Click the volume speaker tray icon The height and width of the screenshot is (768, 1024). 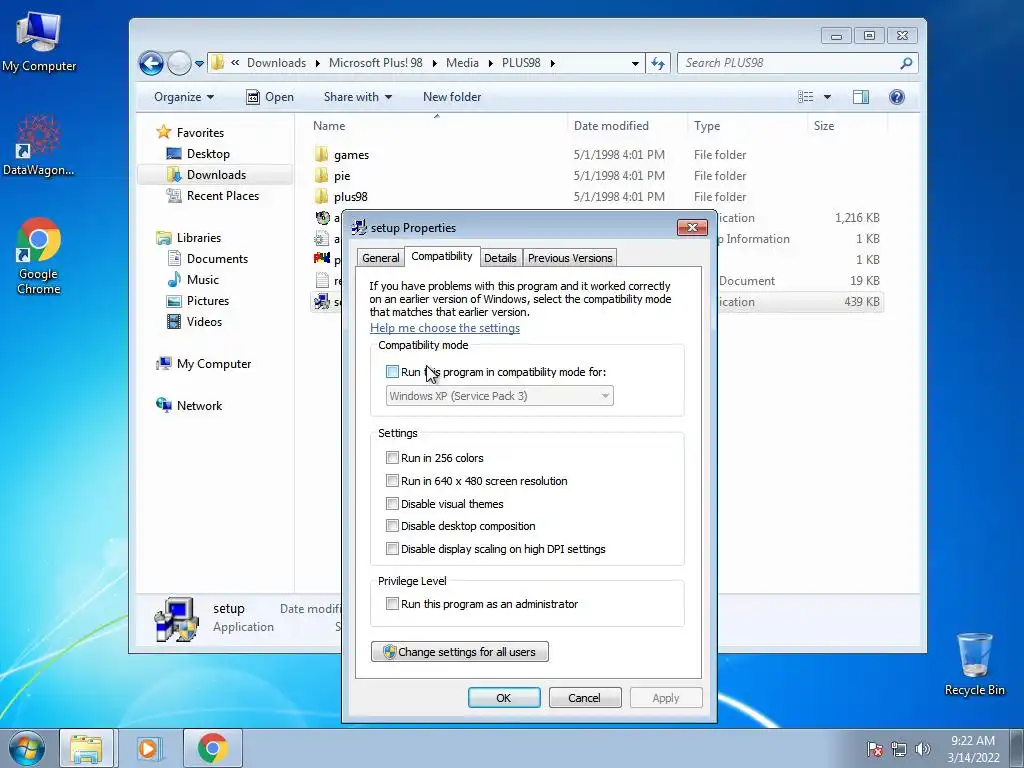[923, 749]
